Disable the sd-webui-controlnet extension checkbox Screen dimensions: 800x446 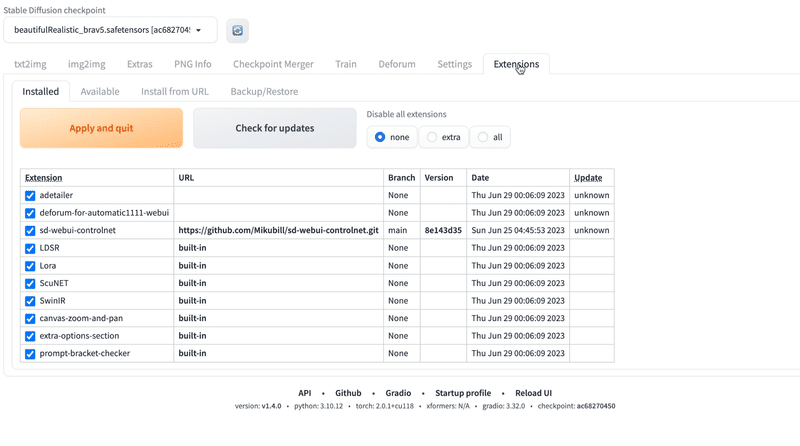(x=30, y=230)
